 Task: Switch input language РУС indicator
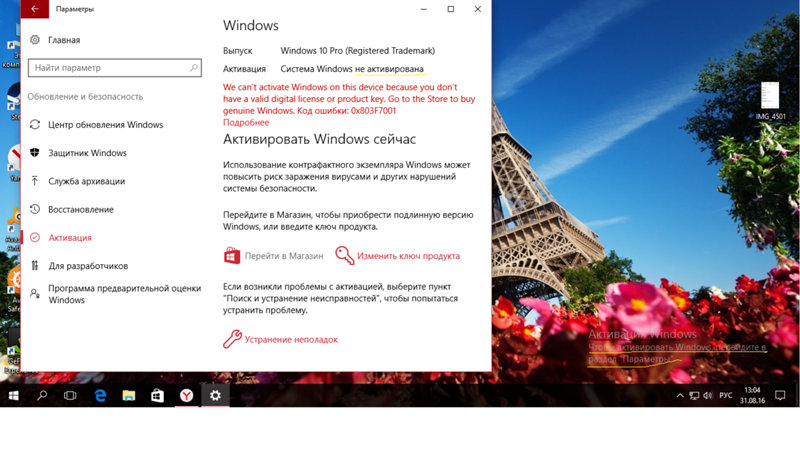pyautogui.click(x=726, y=395)
